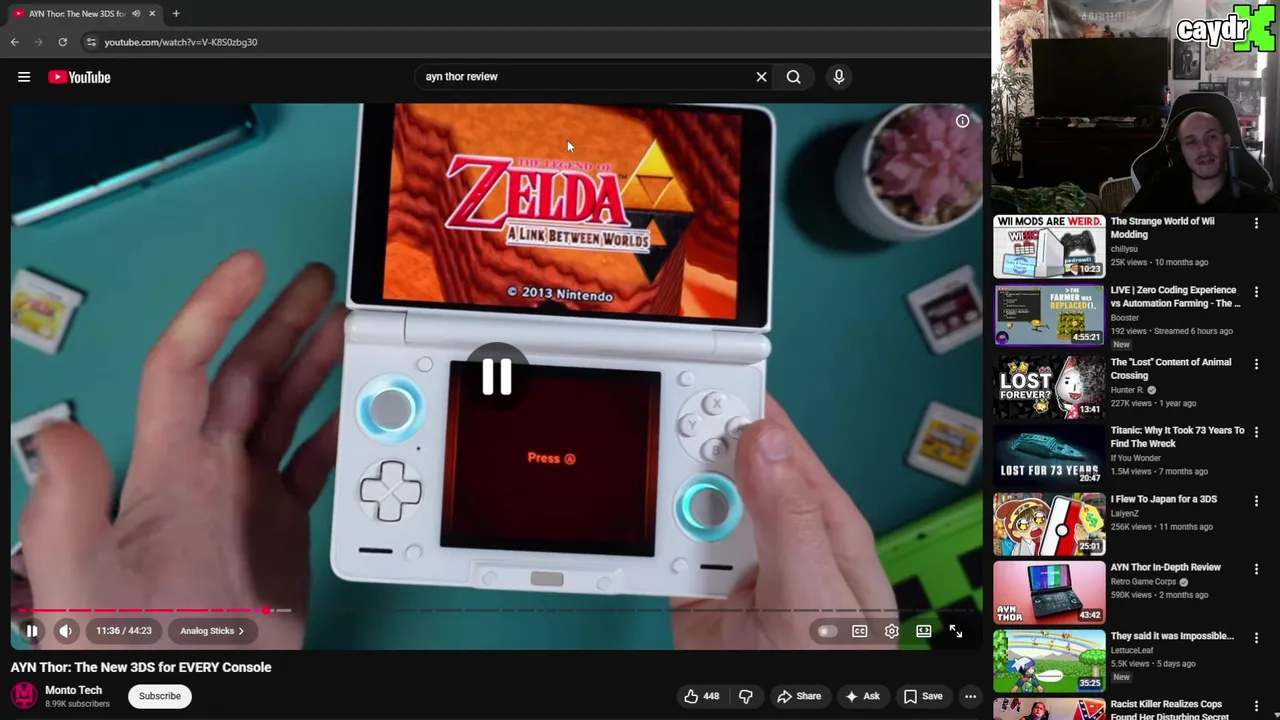Image resolution: width=1280 pixels, height=720 pixels.
Task: Open AYN Thor In-Depth Review title
Action: [x=1165, y=567]
